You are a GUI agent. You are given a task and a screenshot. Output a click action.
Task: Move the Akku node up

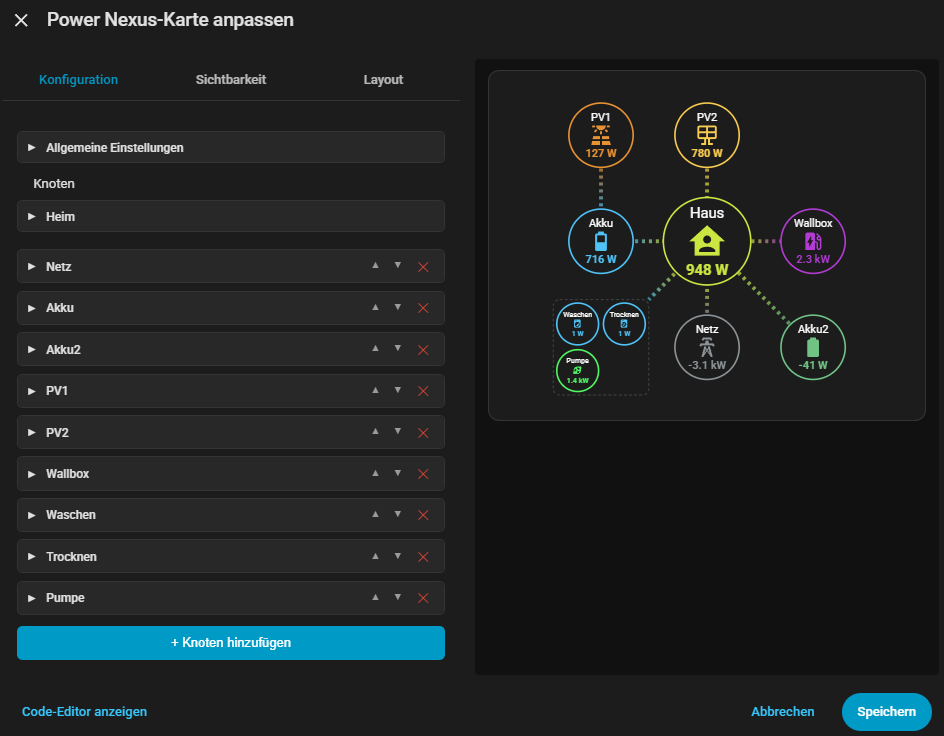tap(375, 307)
